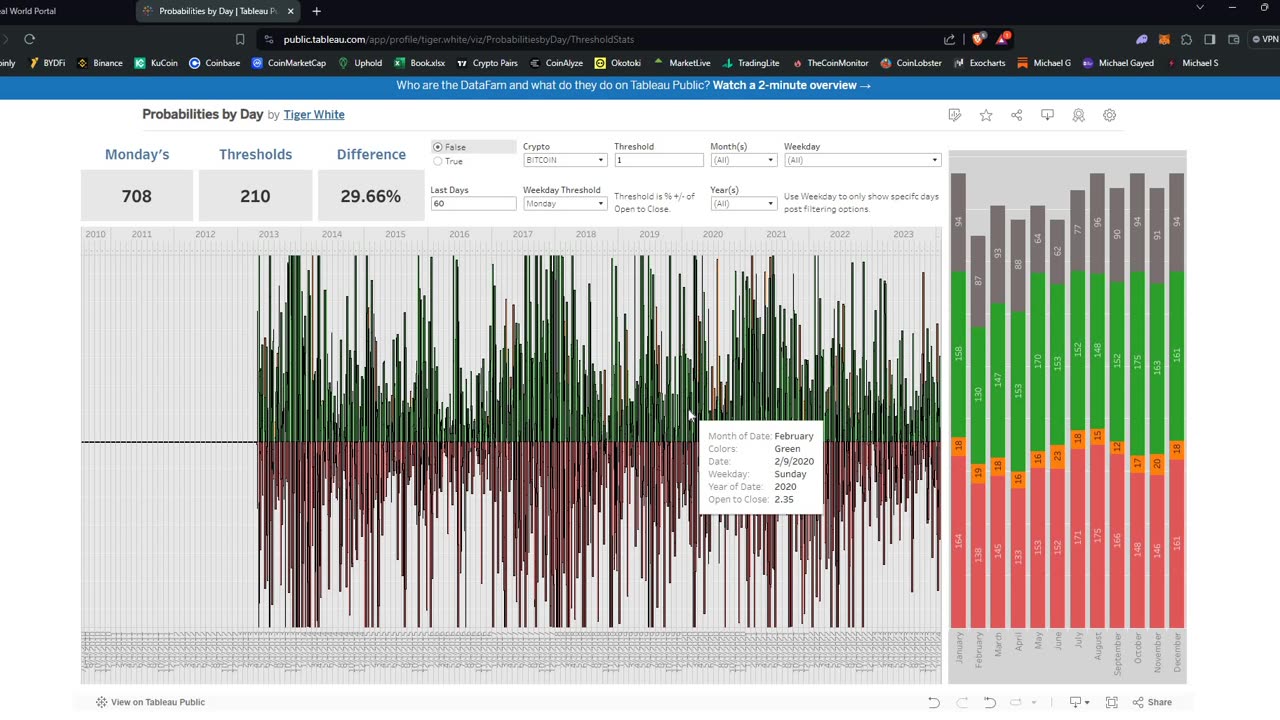Favorite the viz with star icon

point(986,115)
